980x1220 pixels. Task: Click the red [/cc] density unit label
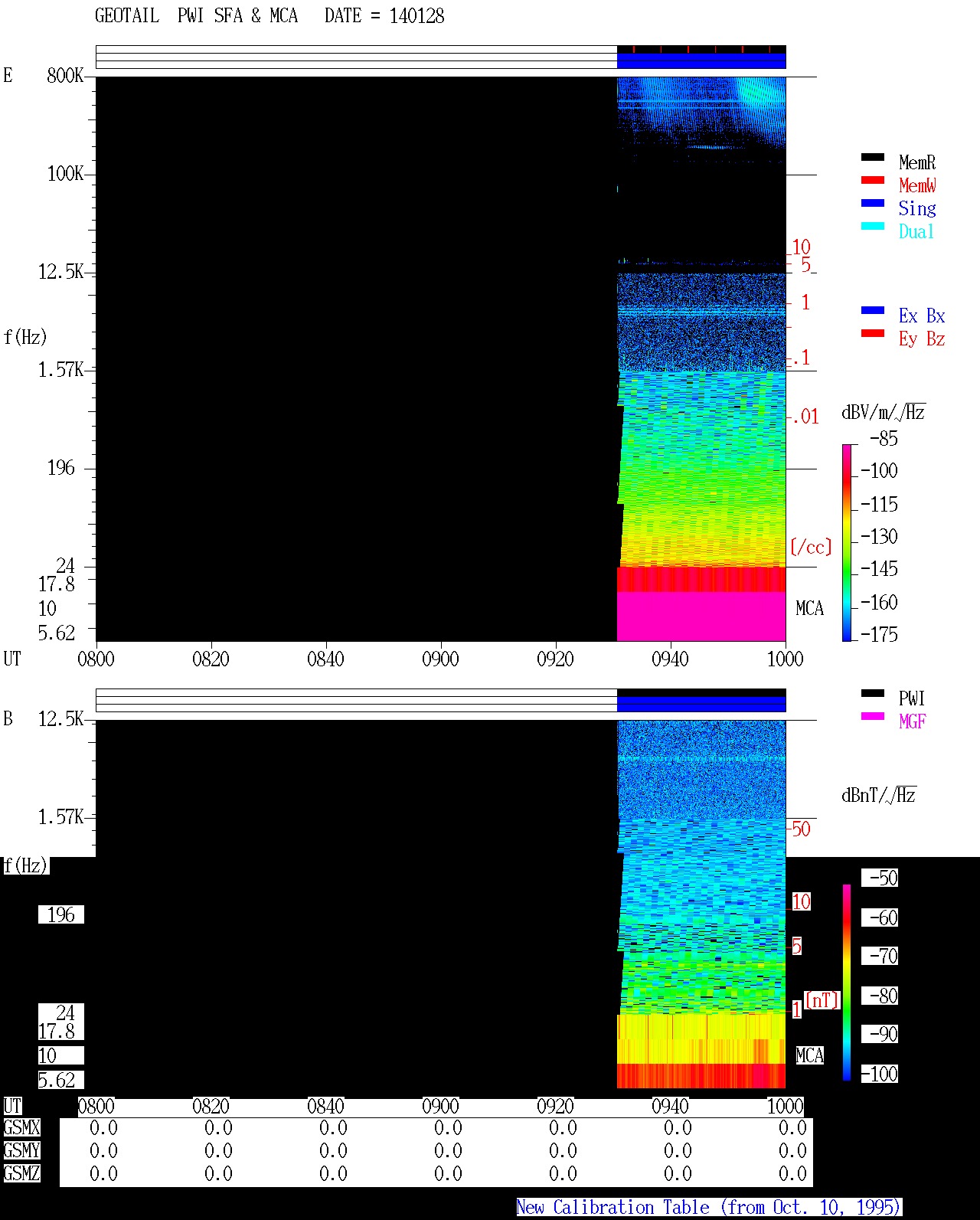[811, 547]
